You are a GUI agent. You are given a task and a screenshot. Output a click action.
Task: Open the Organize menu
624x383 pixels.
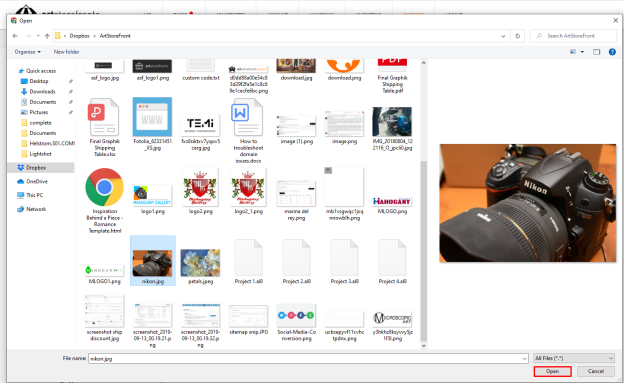point(27,52)
